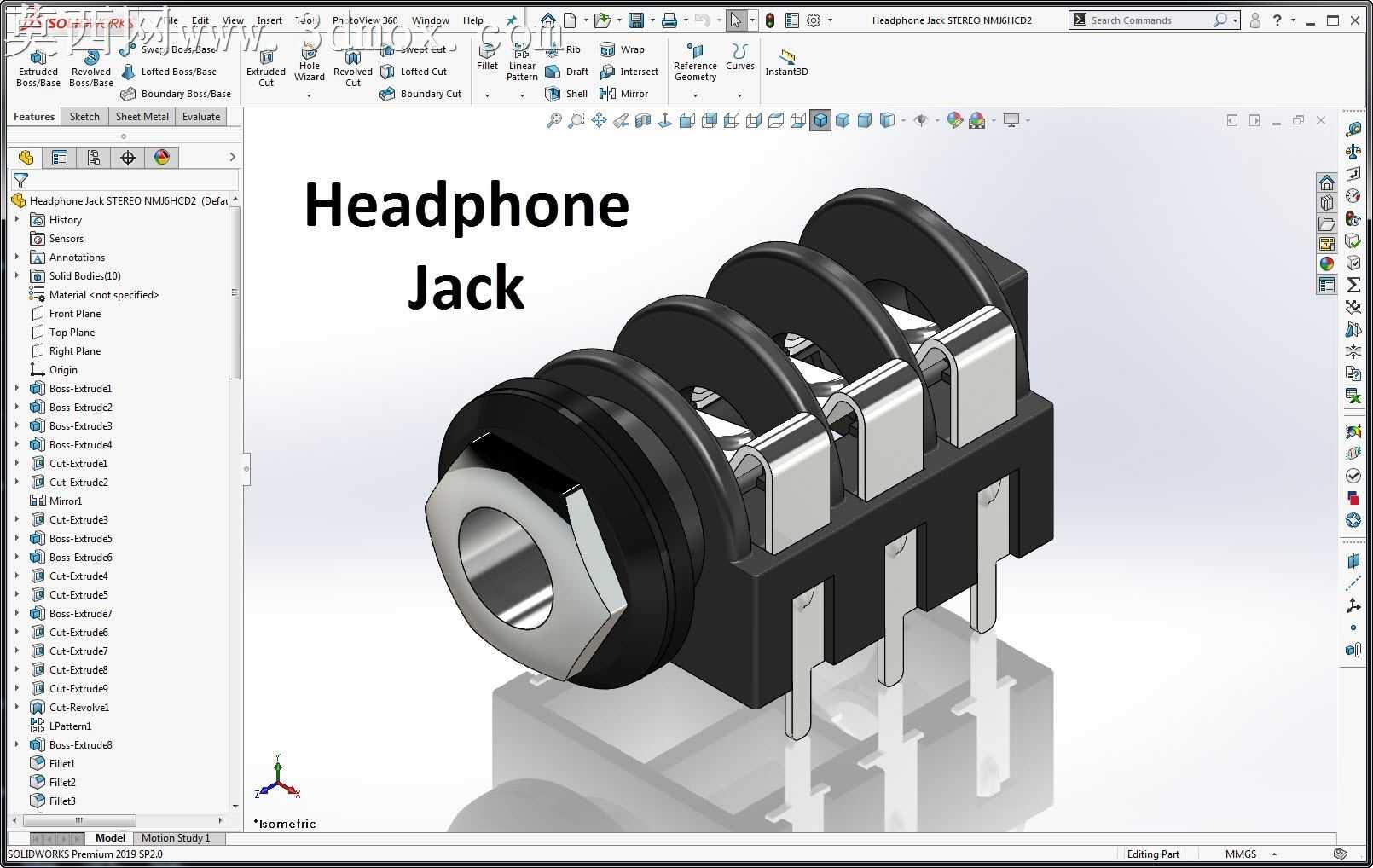
Task: Click the Fillet tool
Action: click(x=487, y=58)
